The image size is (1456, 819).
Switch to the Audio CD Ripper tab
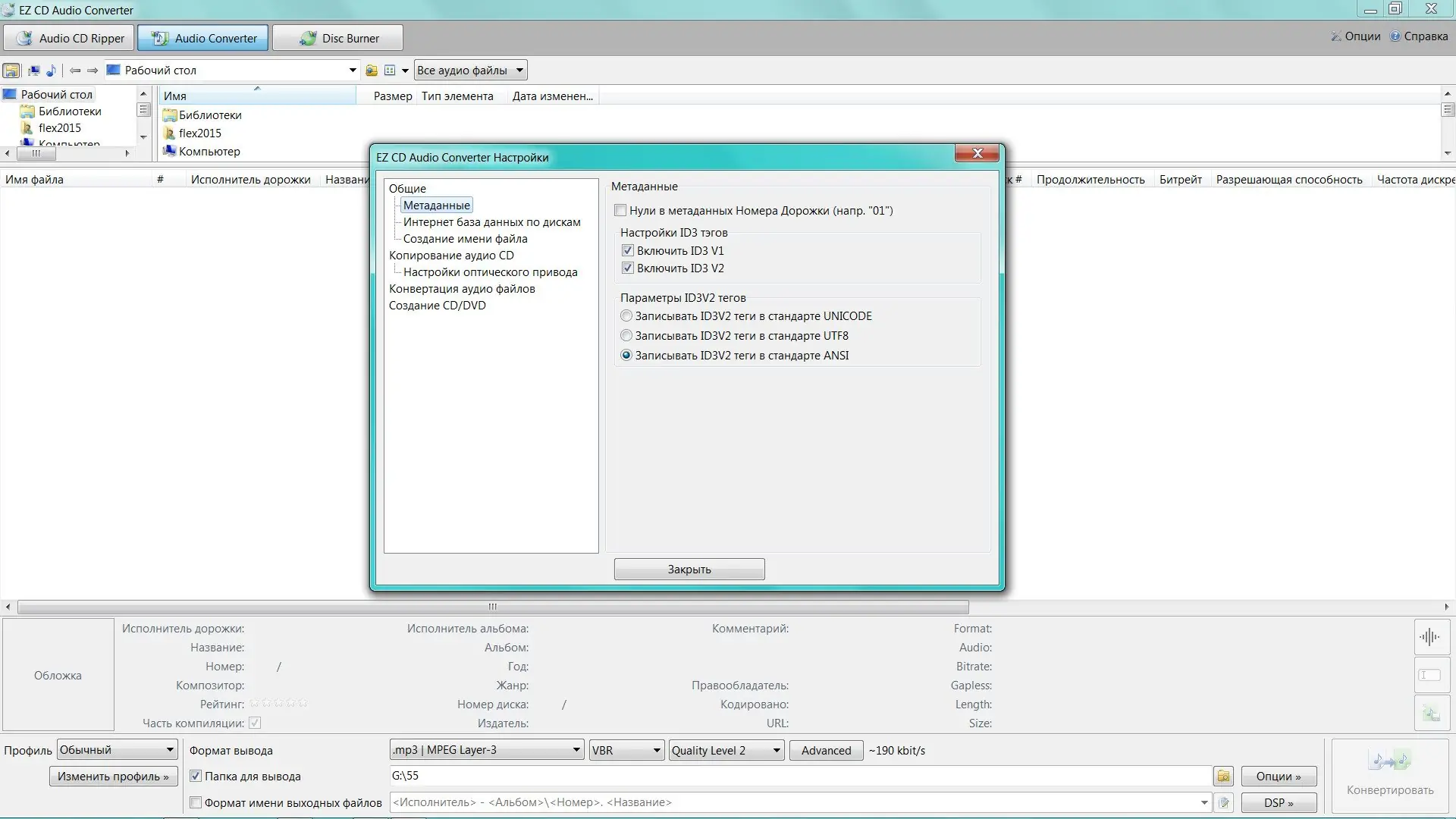point(69,38)
